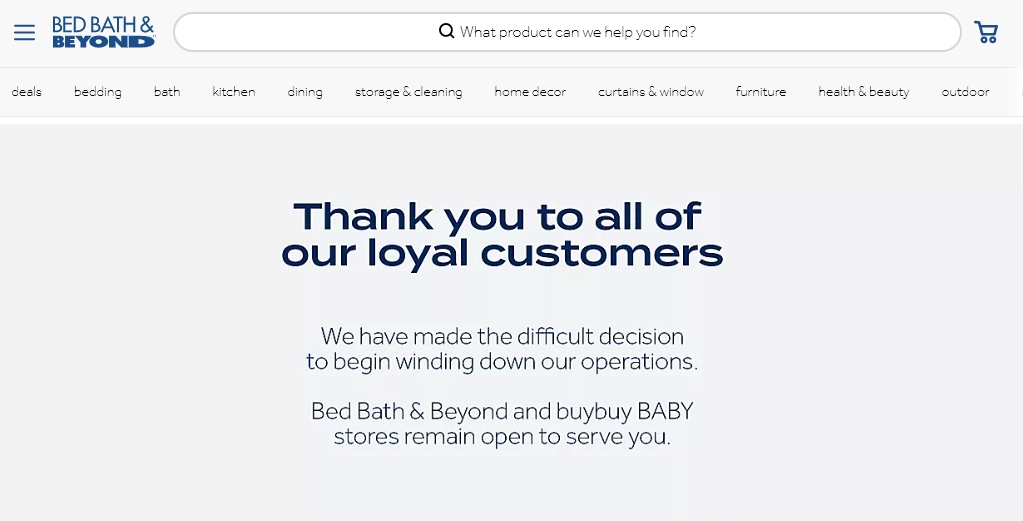Click the 'Thank you to all of our loyal customers' heading

tap(502, 235)
